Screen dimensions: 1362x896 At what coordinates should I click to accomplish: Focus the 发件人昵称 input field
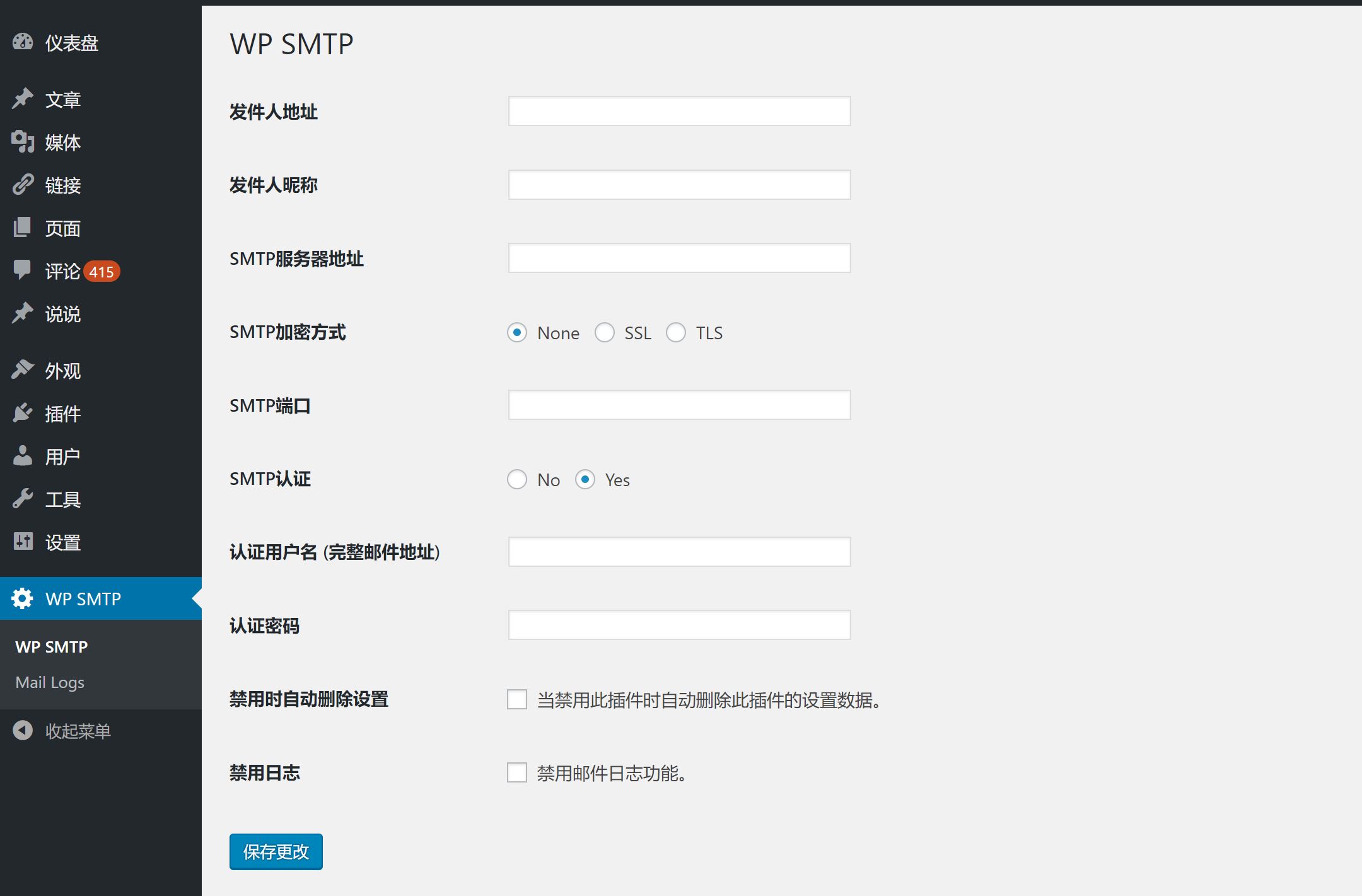pyautogui.click(x=680, y=185)
